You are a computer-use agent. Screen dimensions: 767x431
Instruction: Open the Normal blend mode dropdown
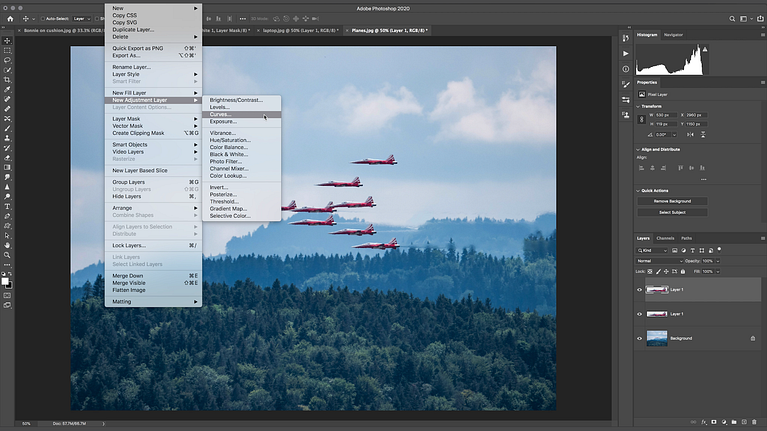pyautogui.click(x=659, y=261)
